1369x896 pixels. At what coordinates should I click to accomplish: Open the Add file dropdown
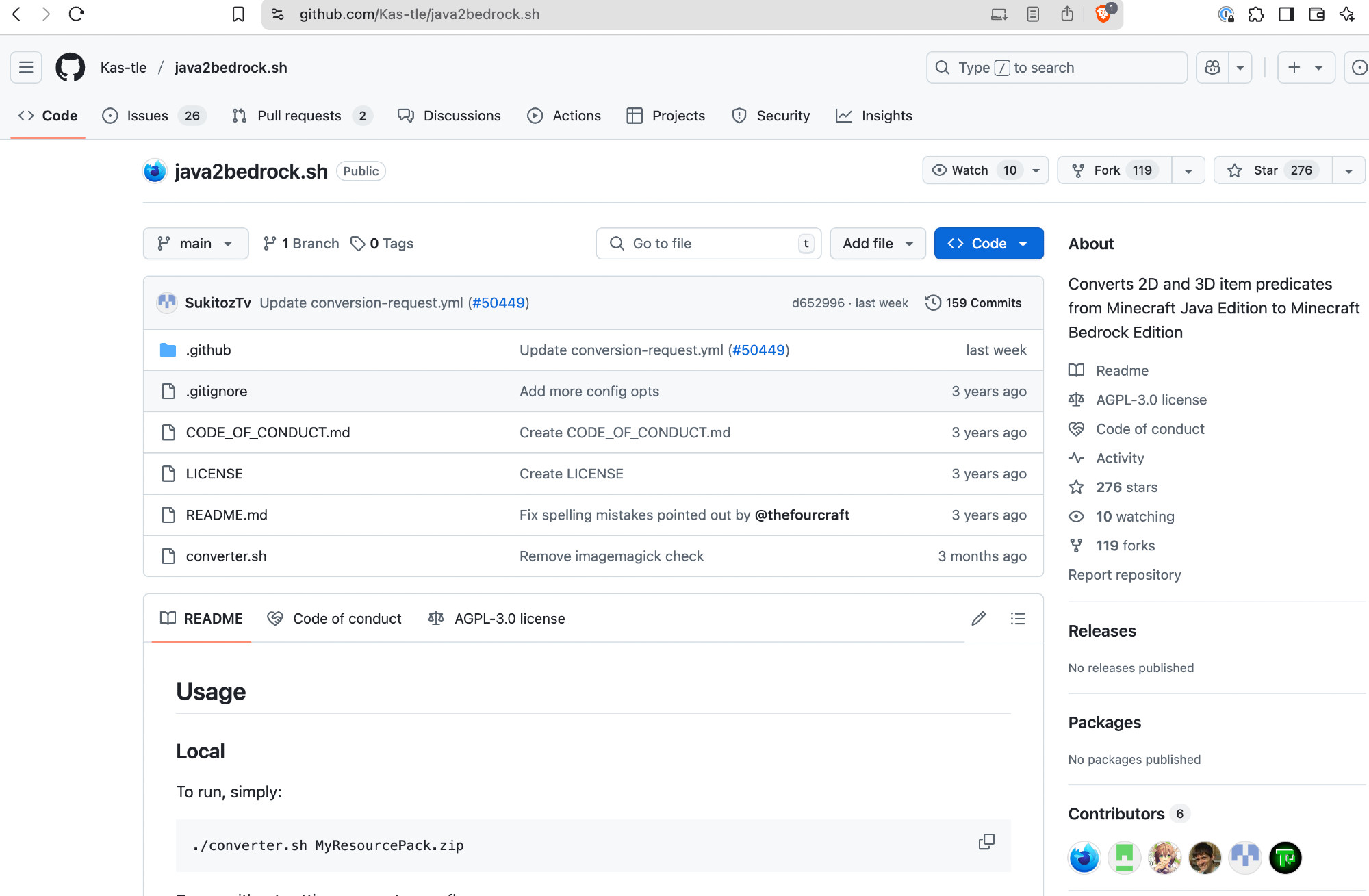pyautogui.click(x=878, y=244)
